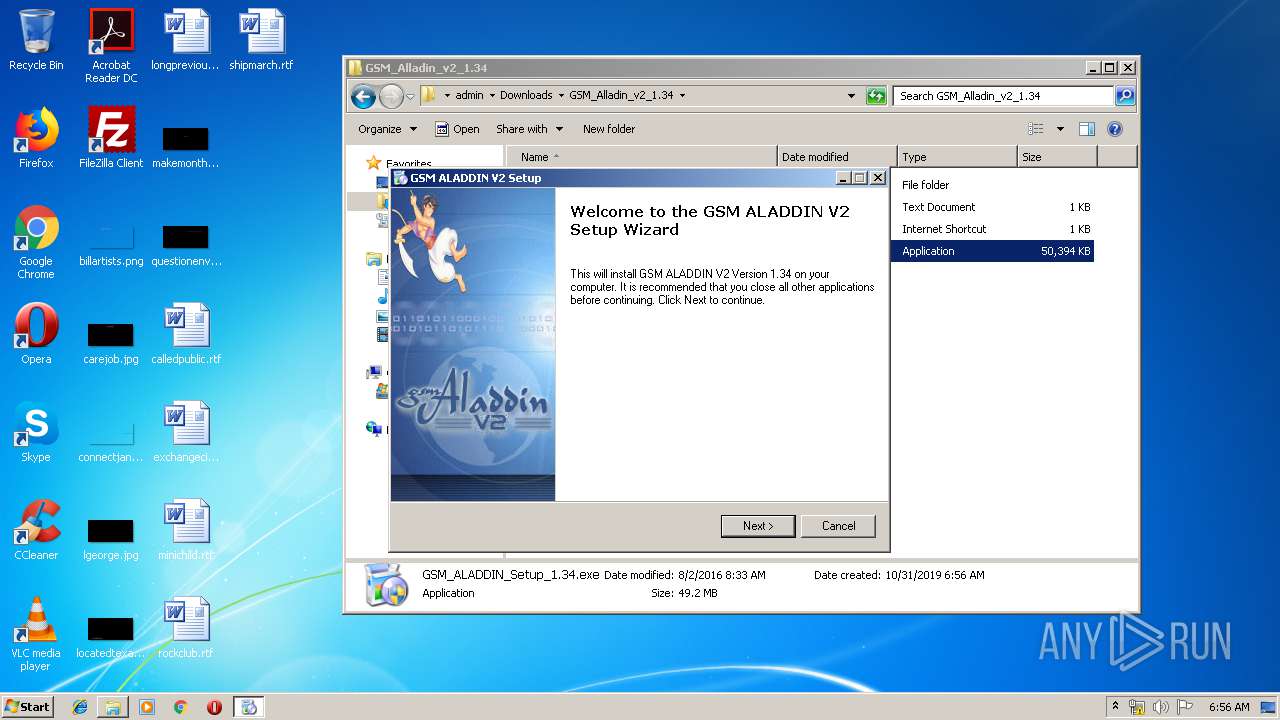Open the Recycle Bin desktop icon
This screenshot has height=720, width=1280.
[36, 41]
